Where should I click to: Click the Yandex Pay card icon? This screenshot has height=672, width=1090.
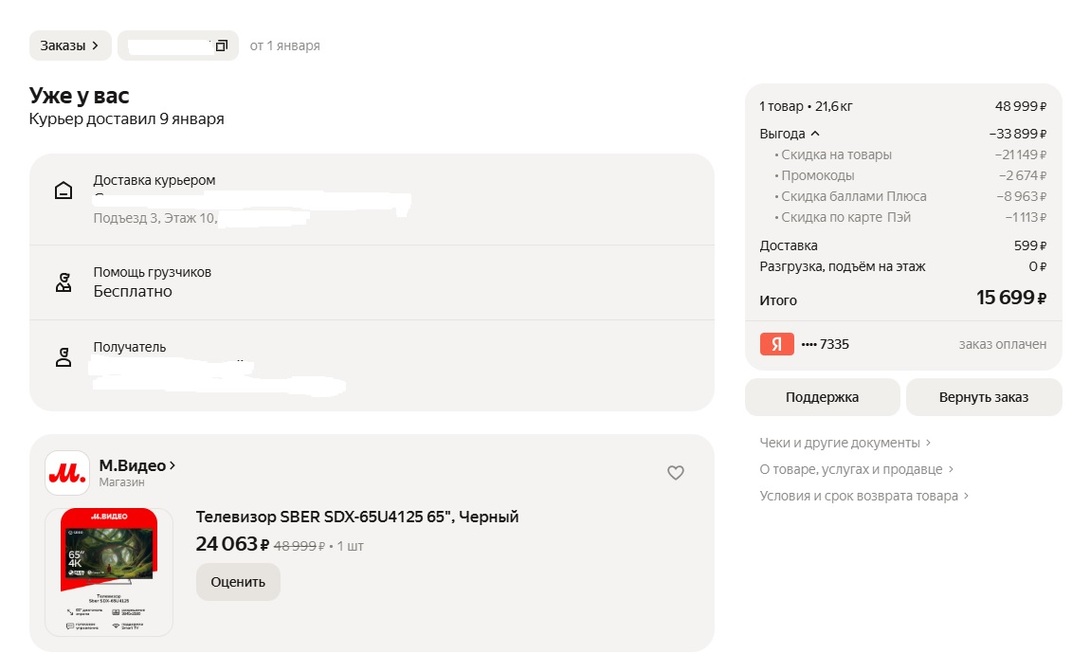777,344
